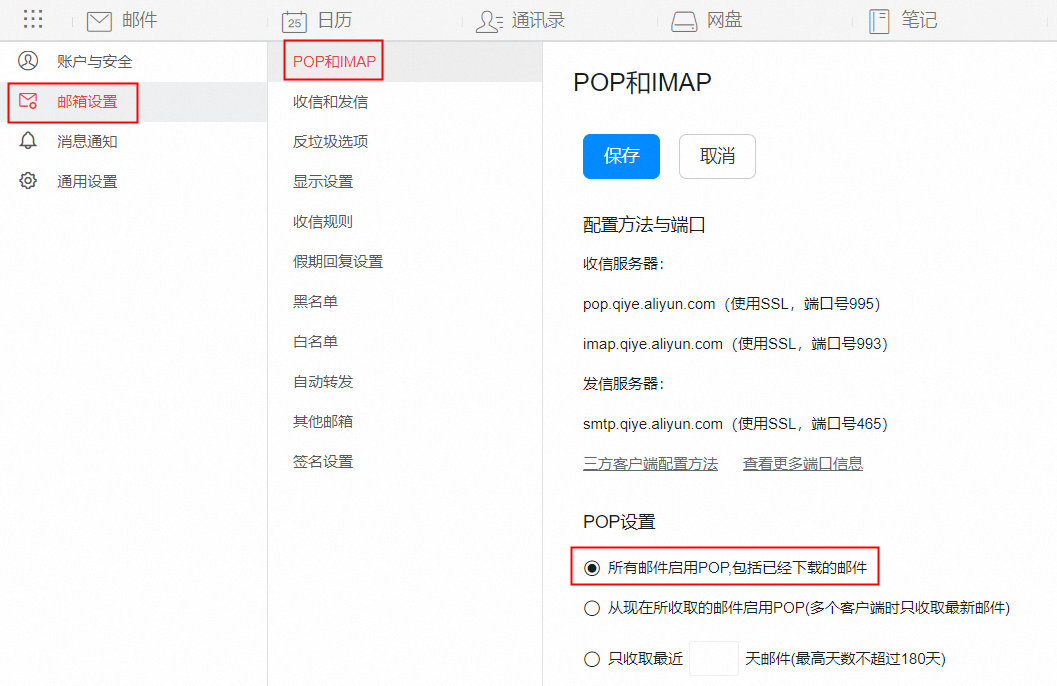Viewport: 1057px width, 686px height.
Task: Click the general settings gear icon
Action: pyautogui.click(x=28, y=181)
